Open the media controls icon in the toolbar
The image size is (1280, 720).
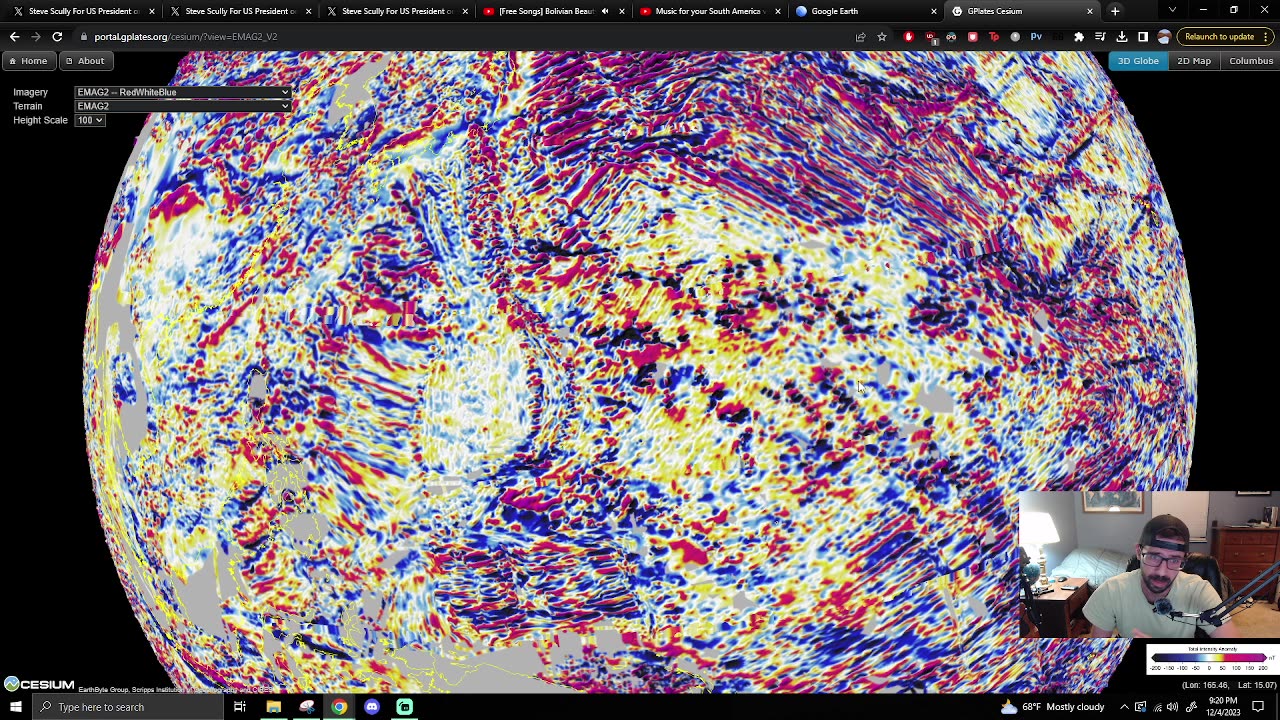click(1100, 37)
